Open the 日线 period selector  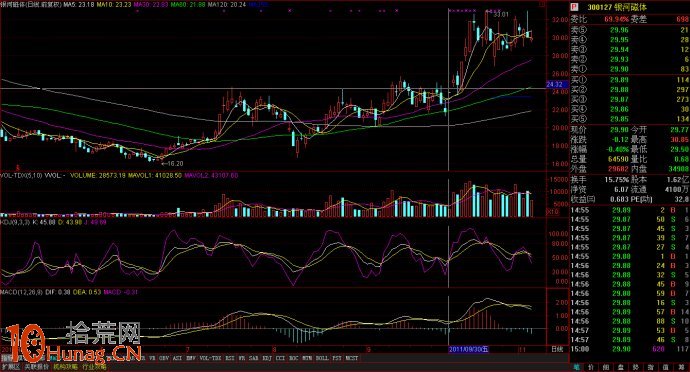pyautogui.click(x=557, y=350)
